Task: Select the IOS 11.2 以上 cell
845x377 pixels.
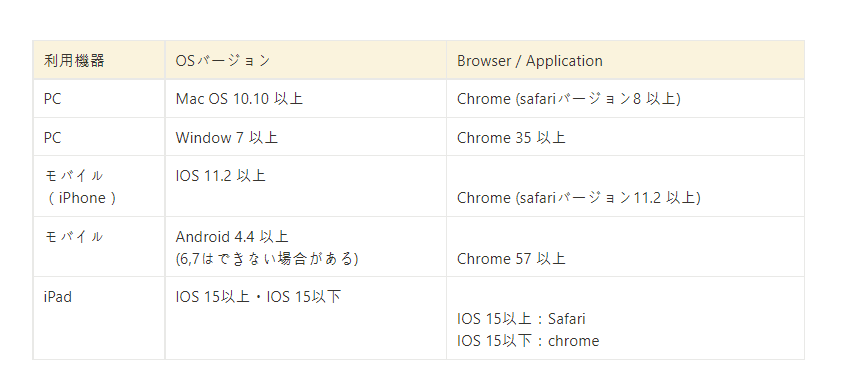Action: click(306, 187)
